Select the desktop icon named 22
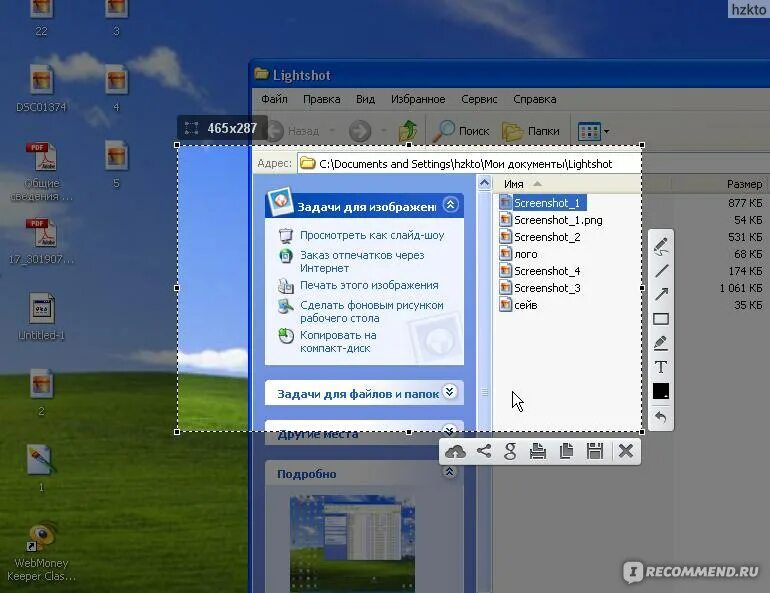 pyautogui.click(x=41, y=17)
